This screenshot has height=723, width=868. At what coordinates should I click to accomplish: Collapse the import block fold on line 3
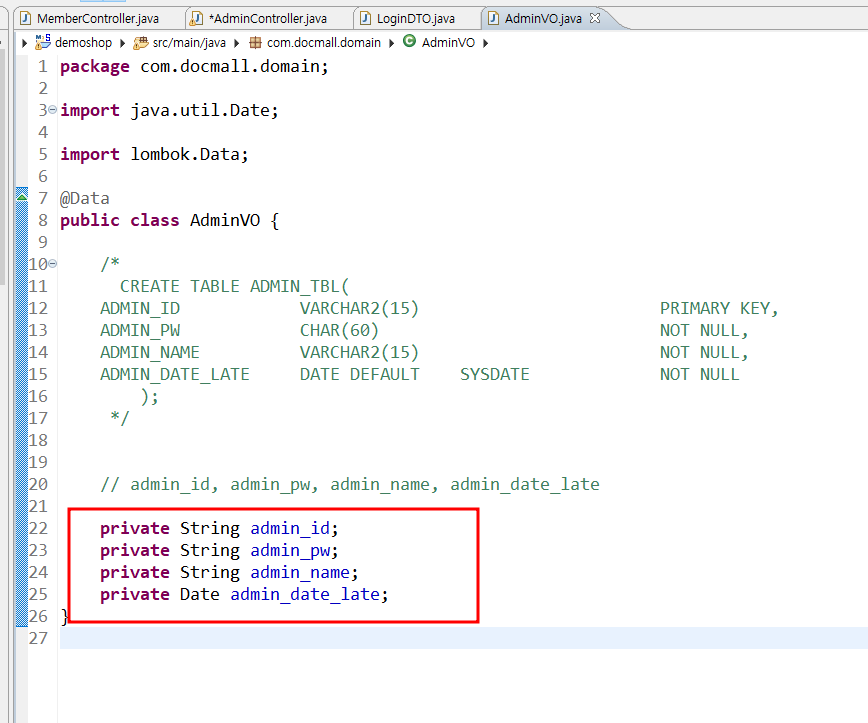tap(52, 110)
